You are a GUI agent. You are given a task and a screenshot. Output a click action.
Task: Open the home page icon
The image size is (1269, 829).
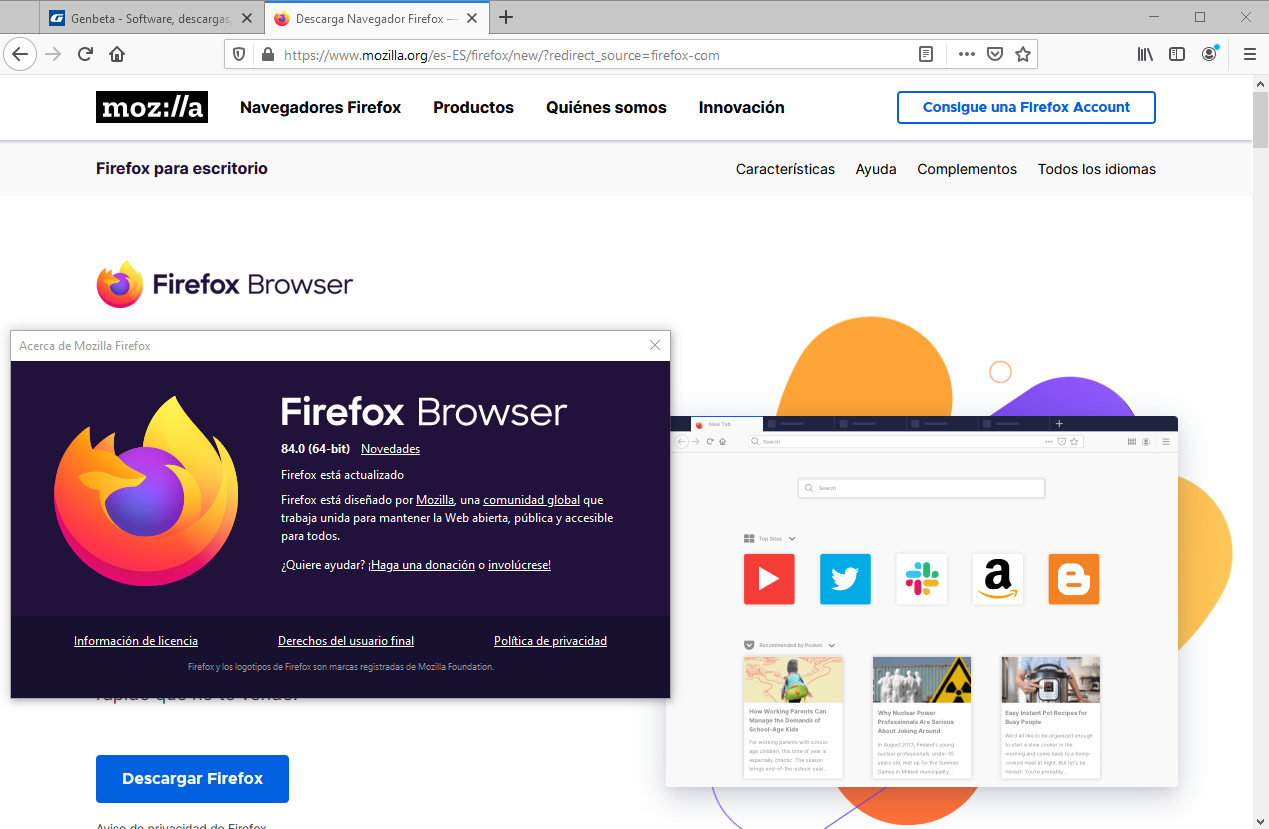coord(118,55)
